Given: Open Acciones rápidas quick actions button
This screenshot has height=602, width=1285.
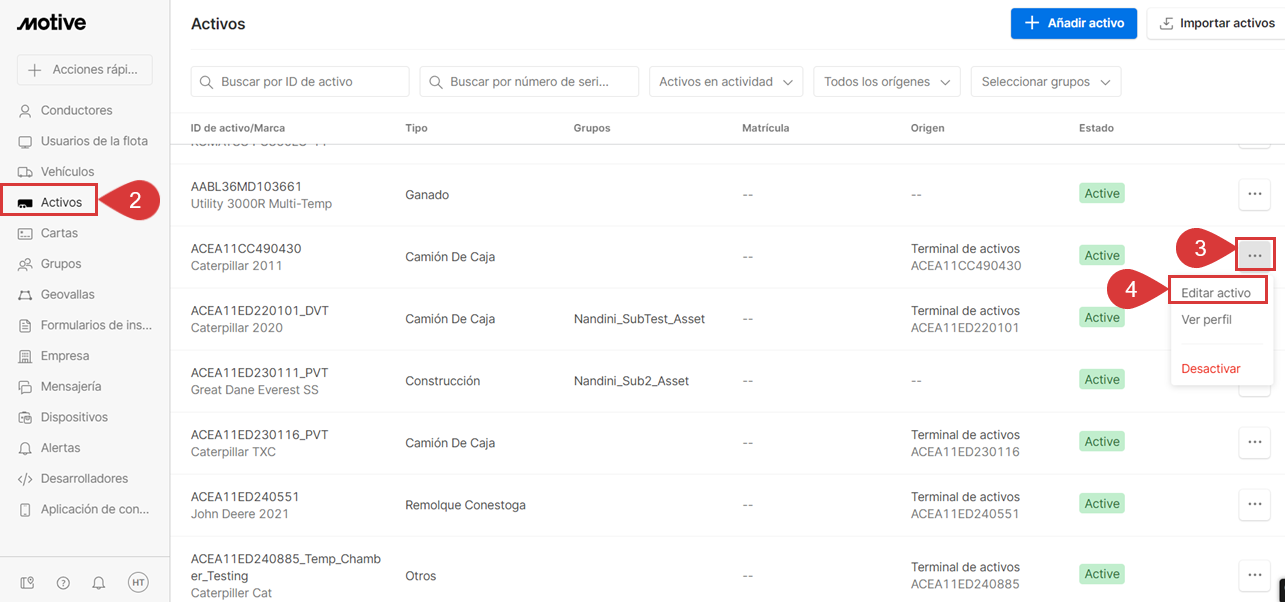Looking at the screenshot, I should coord(84,70).
